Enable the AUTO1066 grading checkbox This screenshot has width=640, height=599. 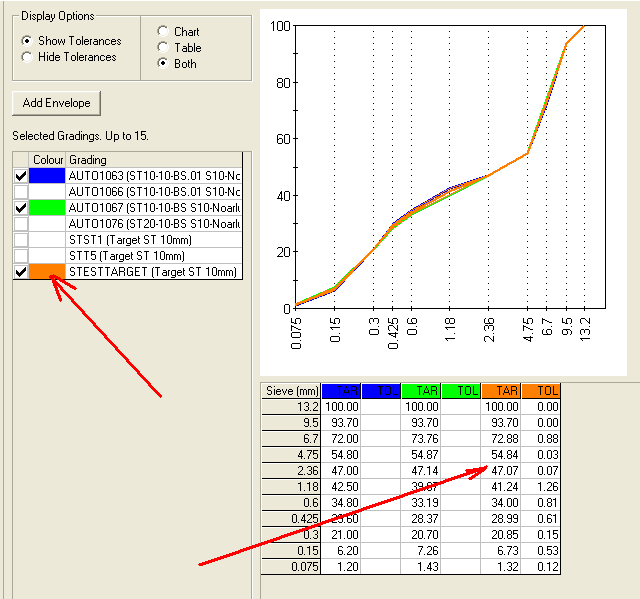21,192
